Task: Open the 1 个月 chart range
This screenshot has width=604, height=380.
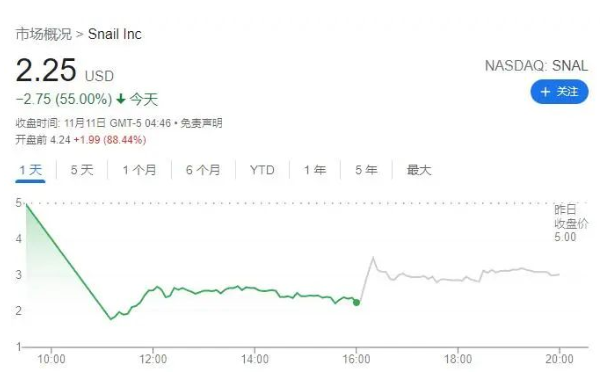Action: (x=139, y=170)
